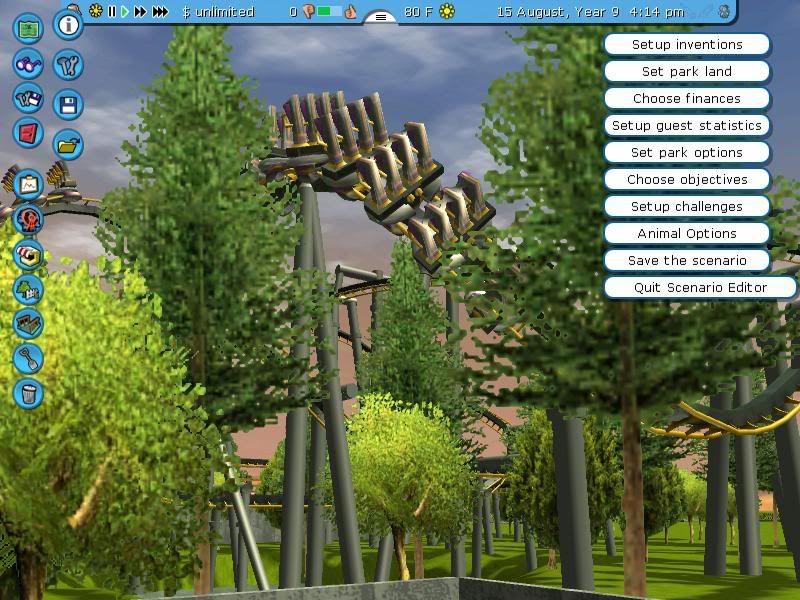Open Setup inventions menu
The width and height of the screenshot is (800, 600).
[x=687, y=44]
